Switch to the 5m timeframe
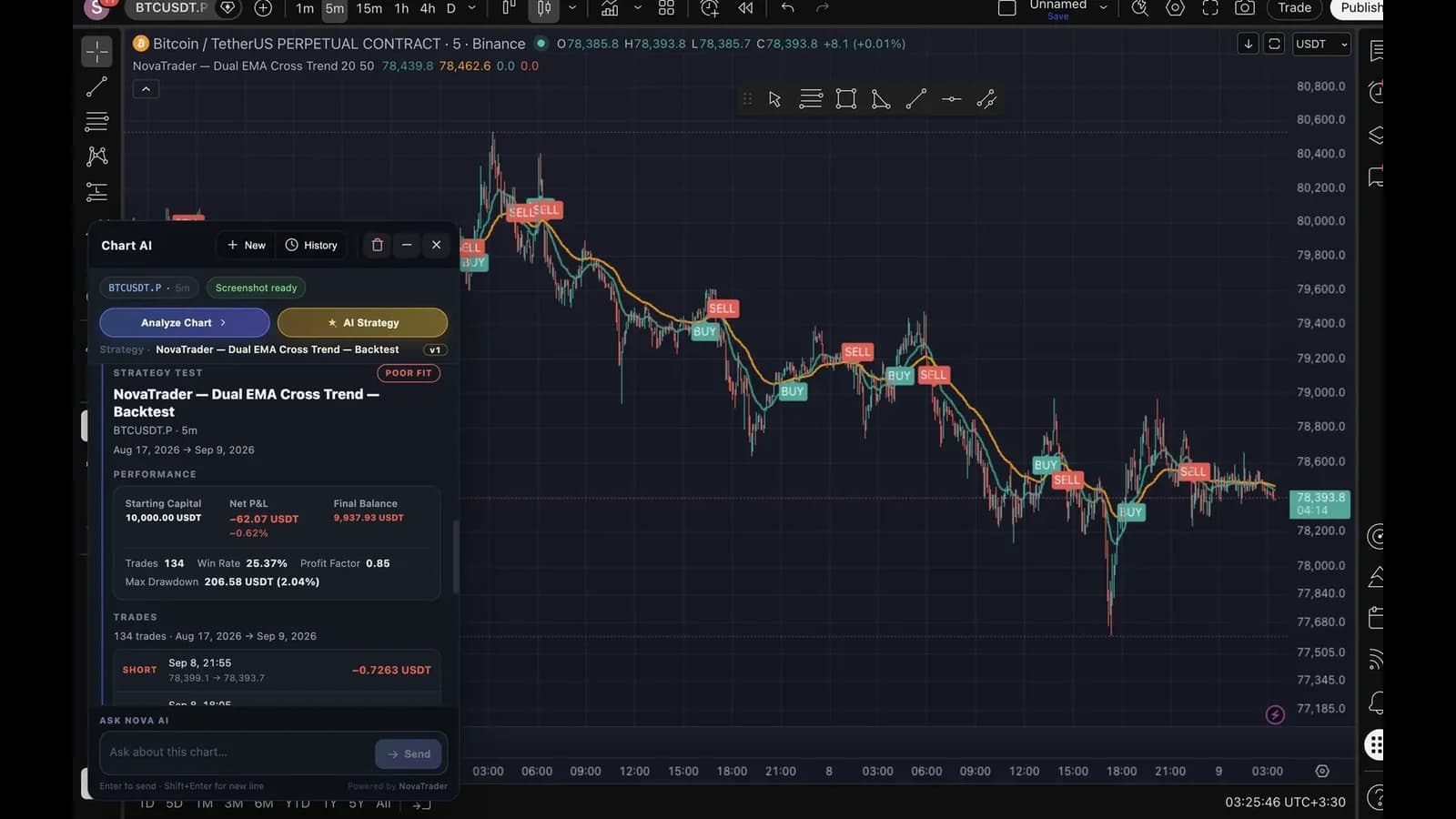1456x819 pixels. (x=335, y=8)
